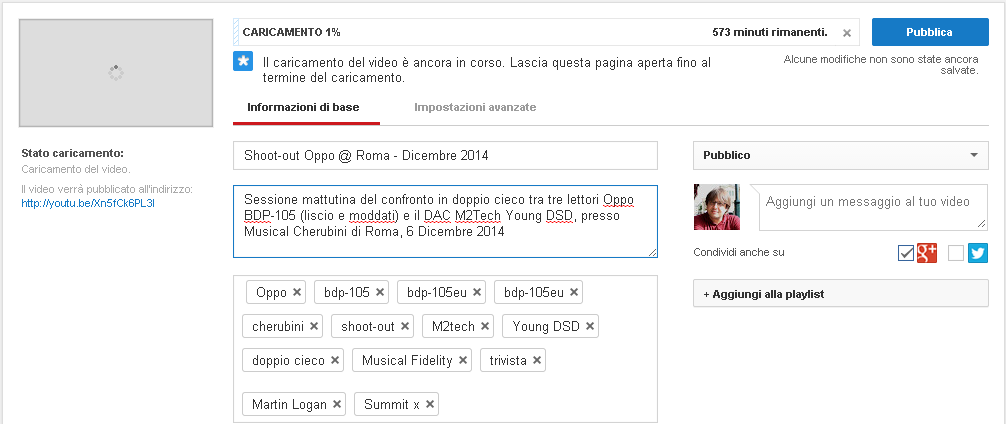
Task: Select Informazioni di base tab
Action: tap(303, 107)
